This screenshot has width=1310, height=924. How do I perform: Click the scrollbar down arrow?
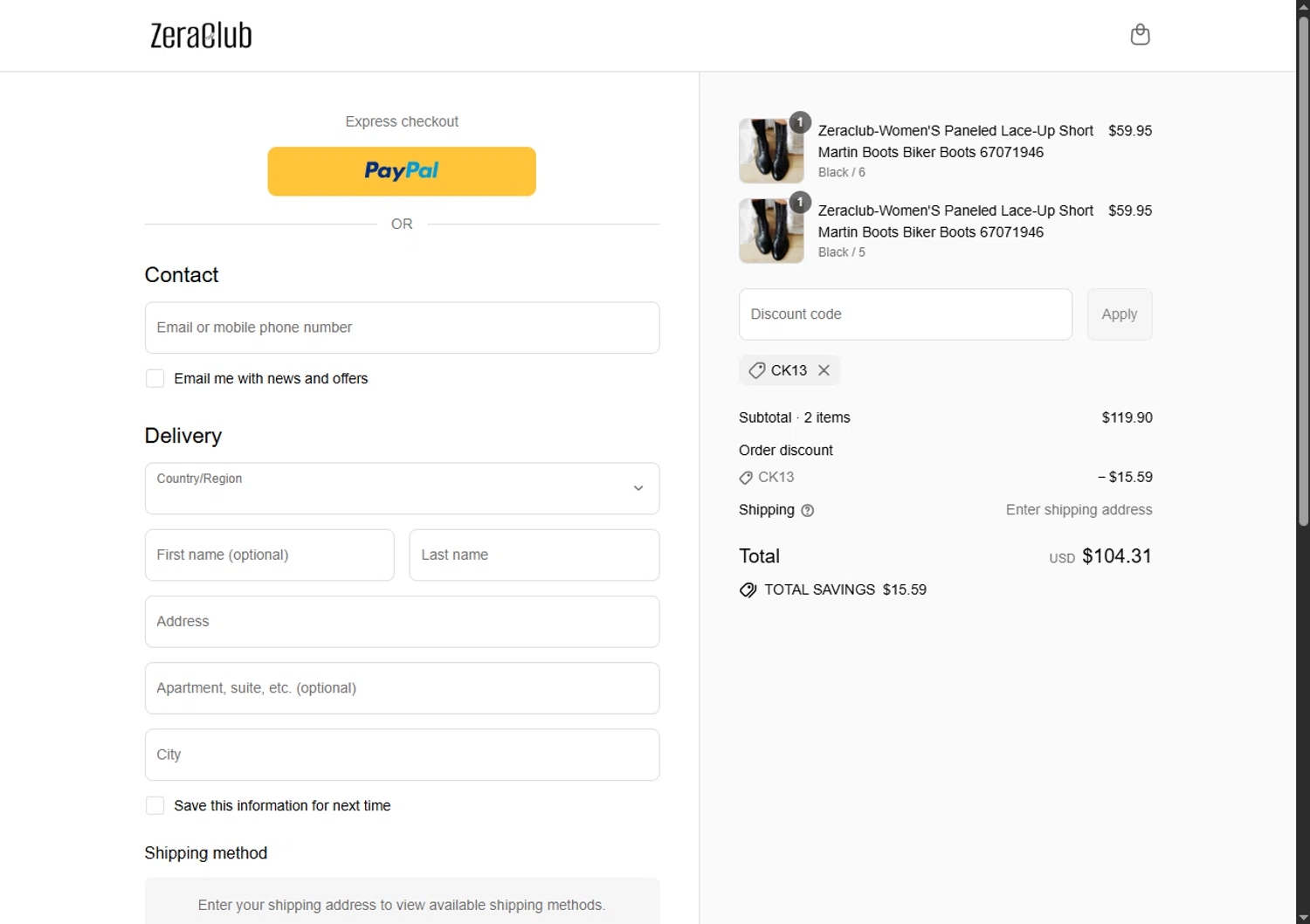click(1303, 916)
